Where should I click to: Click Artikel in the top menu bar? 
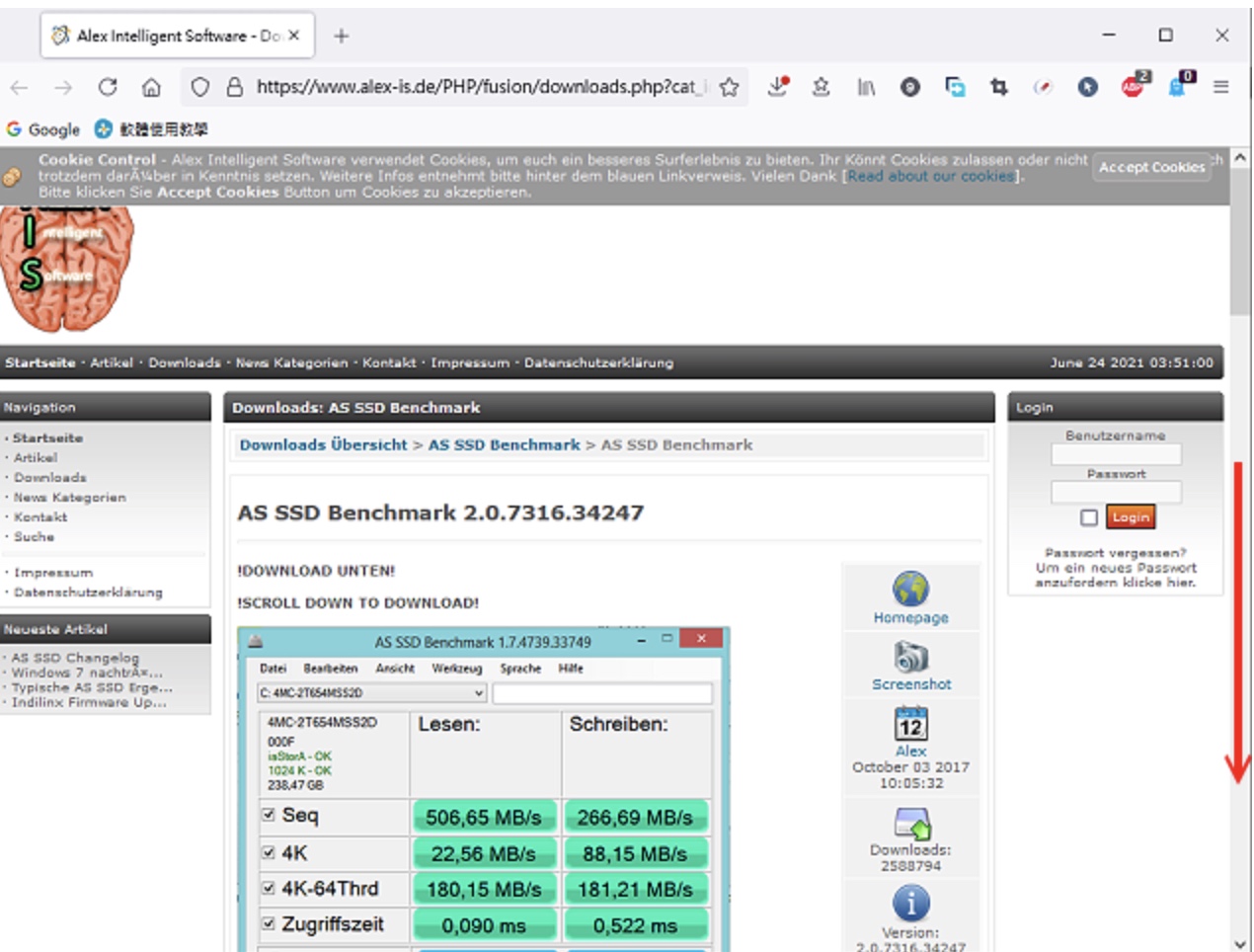coord(112,362)
